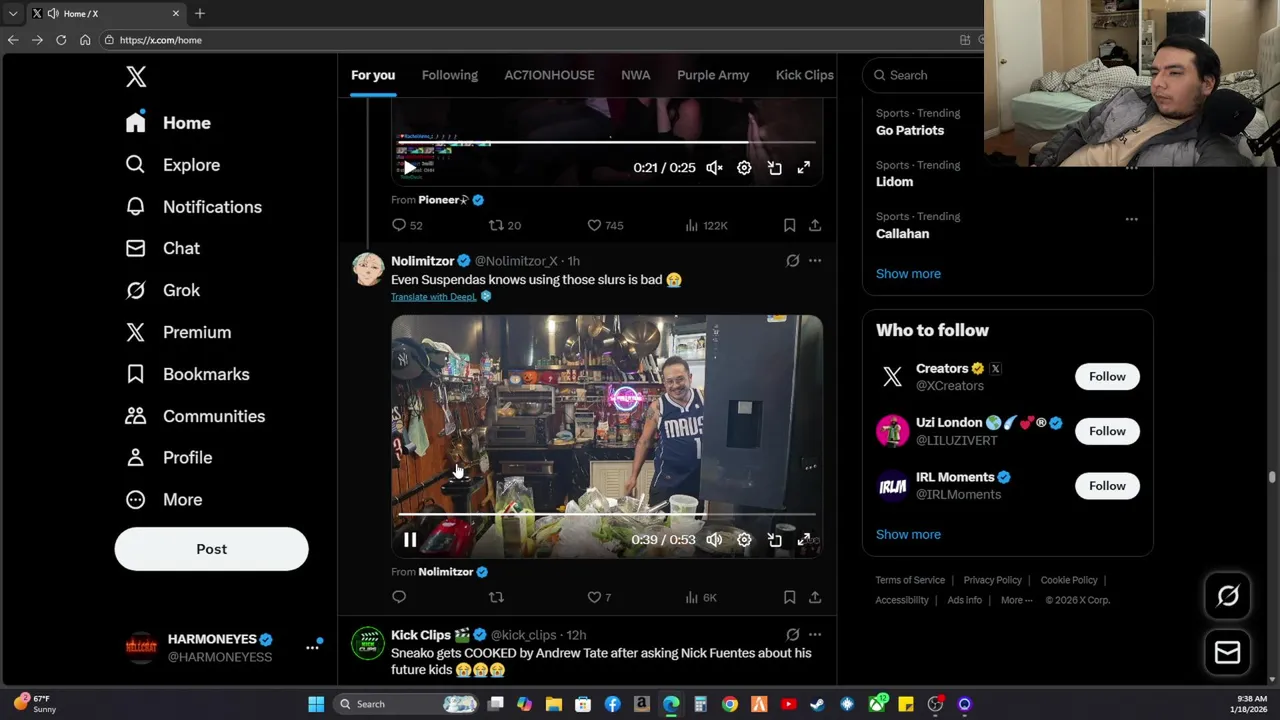The height and width of the screenshot is (720, 1280).
Task: Pause the Nolimitzor video
Action: tap(410, 540)
